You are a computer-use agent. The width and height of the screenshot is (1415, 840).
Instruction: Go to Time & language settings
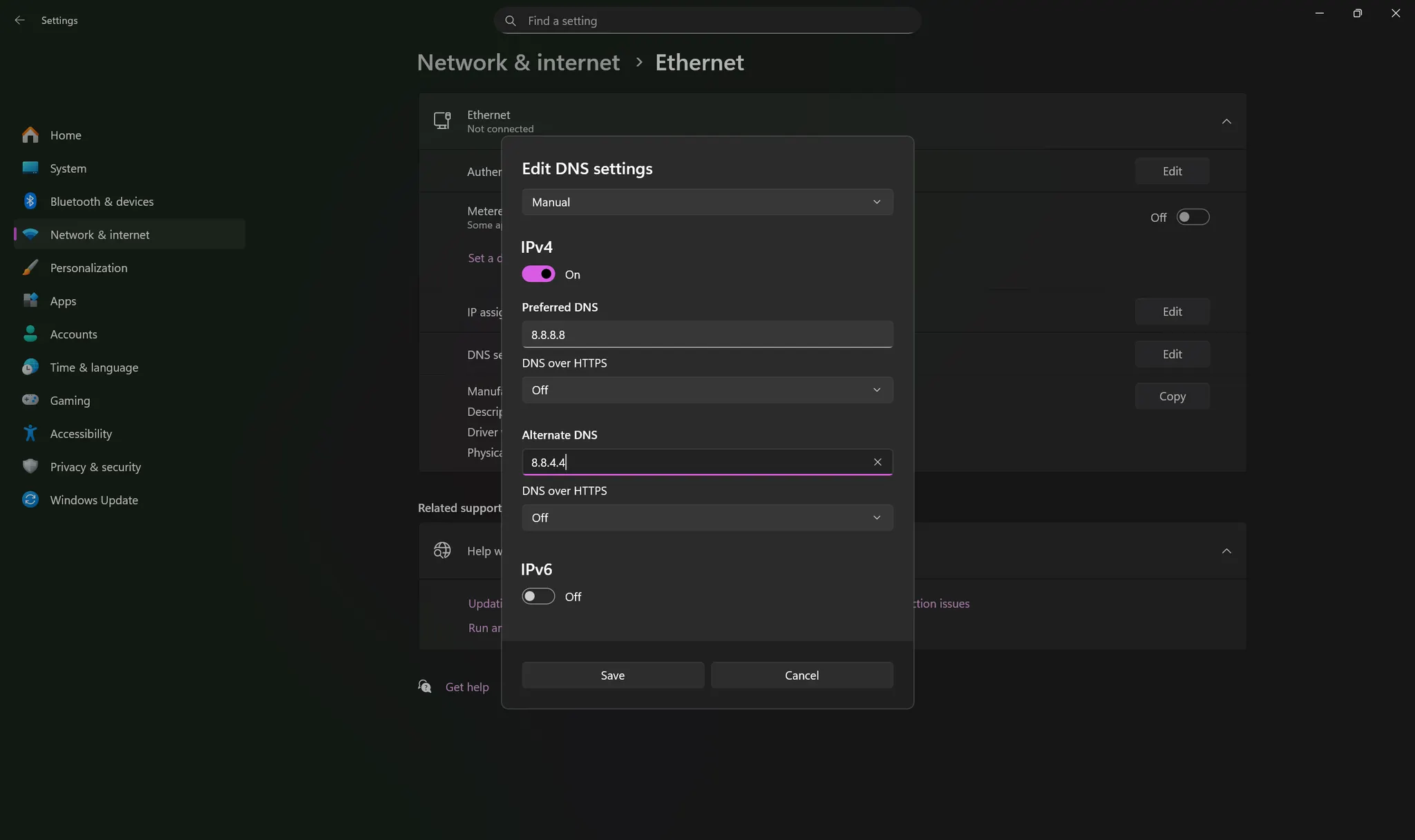point(94,367)
